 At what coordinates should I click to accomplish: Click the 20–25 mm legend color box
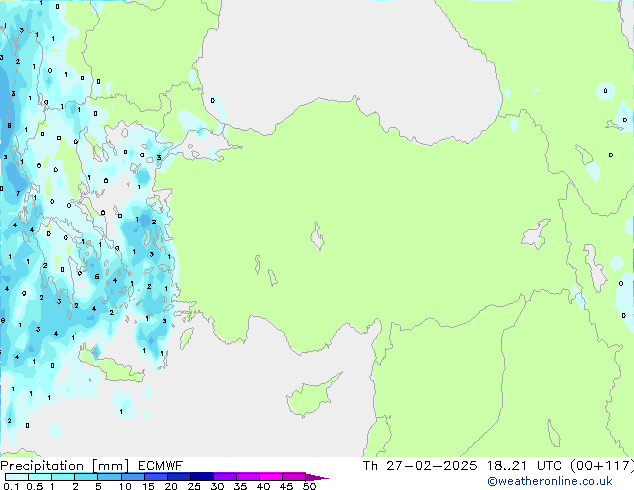pyautogui.click(x=179, y=477)
